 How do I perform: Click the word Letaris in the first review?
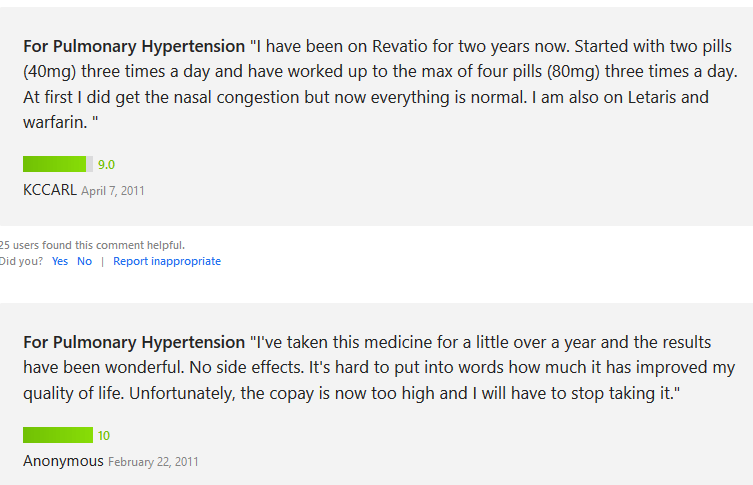coord(652,97)
